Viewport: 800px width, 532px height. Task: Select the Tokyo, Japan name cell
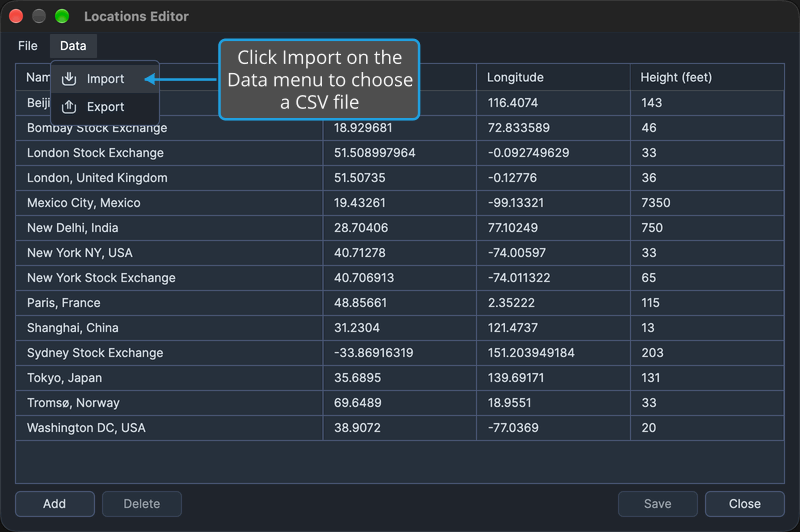point(169,378)
